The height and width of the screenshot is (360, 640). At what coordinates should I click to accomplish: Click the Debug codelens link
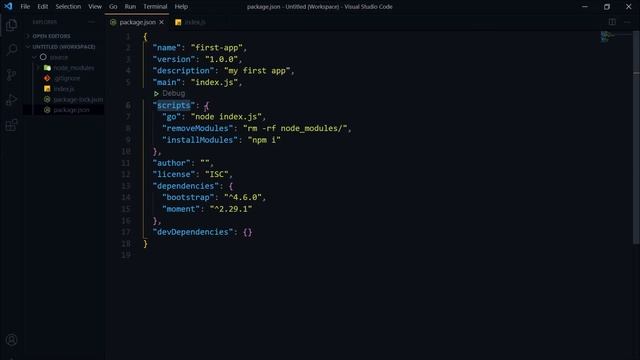[x=173, y=93]
